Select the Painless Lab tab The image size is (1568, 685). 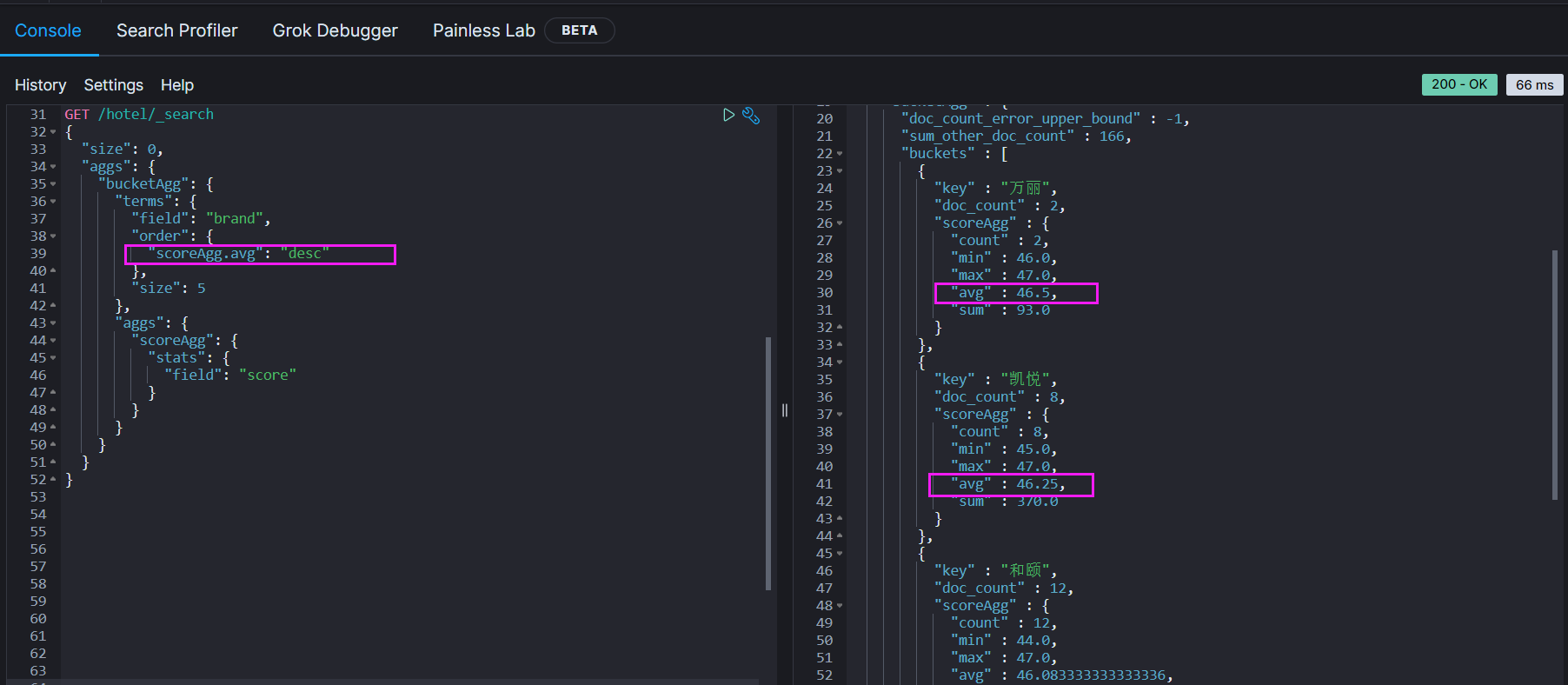(x=483, y=30)
